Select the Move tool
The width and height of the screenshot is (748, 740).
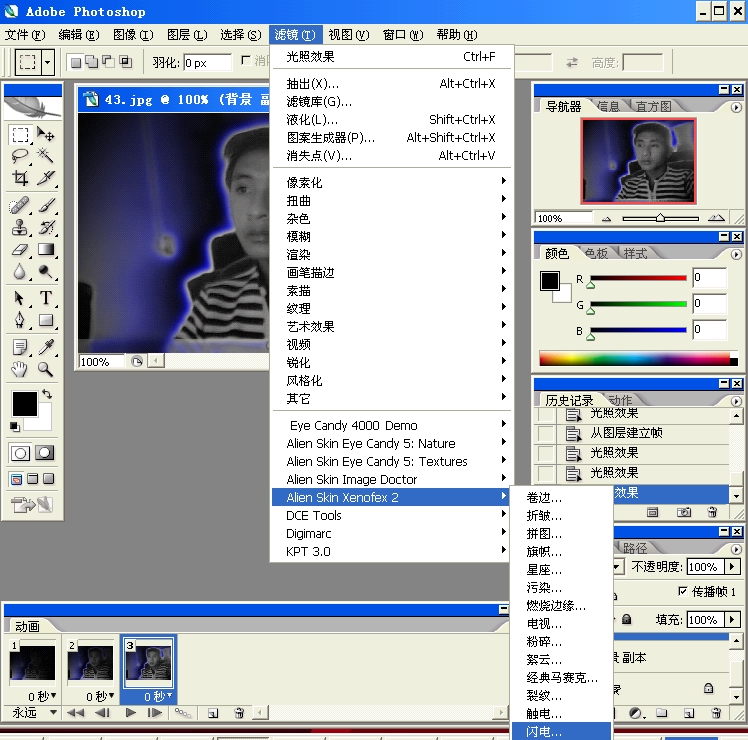46,134
